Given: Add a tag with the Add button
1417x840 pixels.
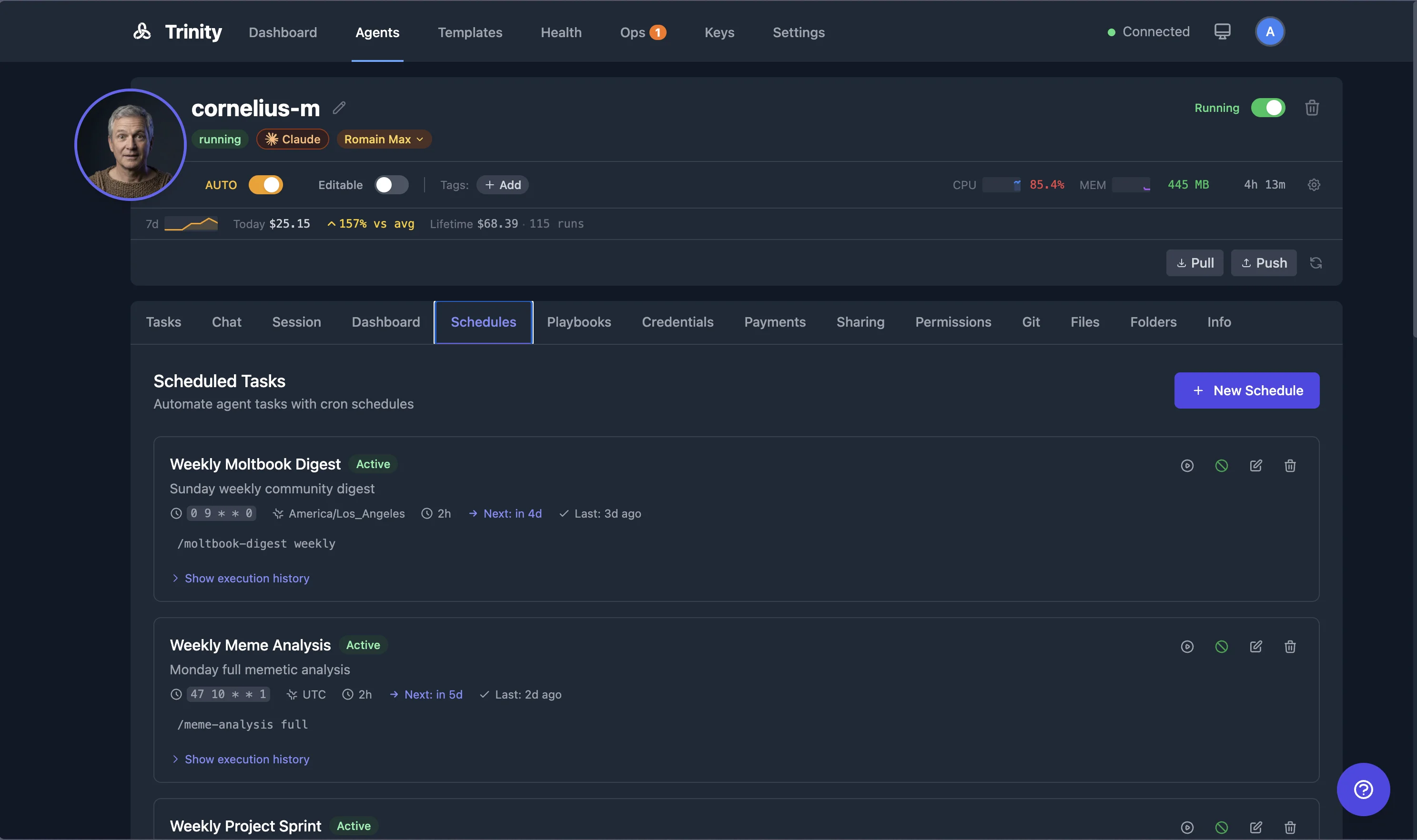Looking at the screenshot, I should click(502, 185).
